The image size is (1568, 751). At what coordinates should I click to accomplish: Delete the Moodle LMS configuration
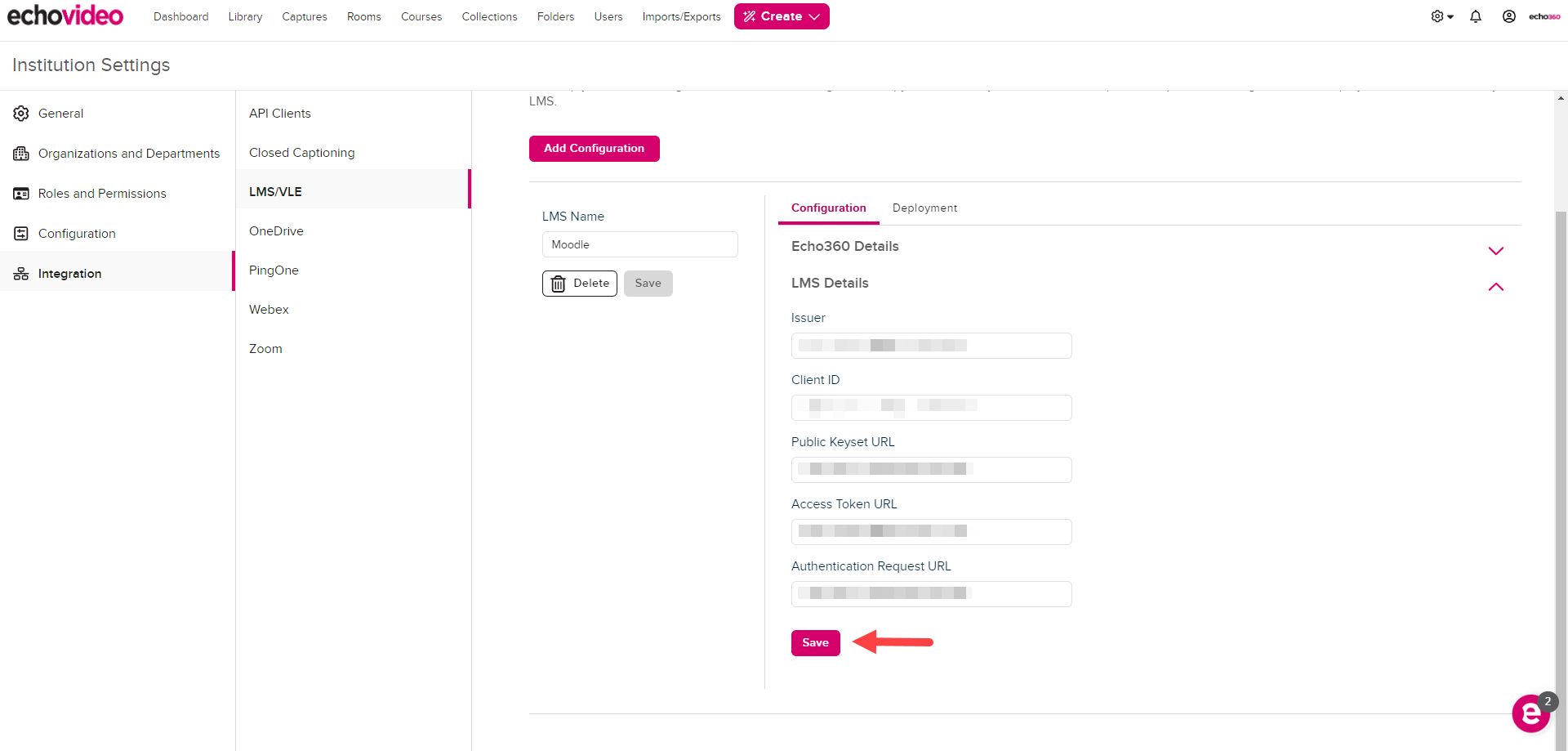point(579,284)
